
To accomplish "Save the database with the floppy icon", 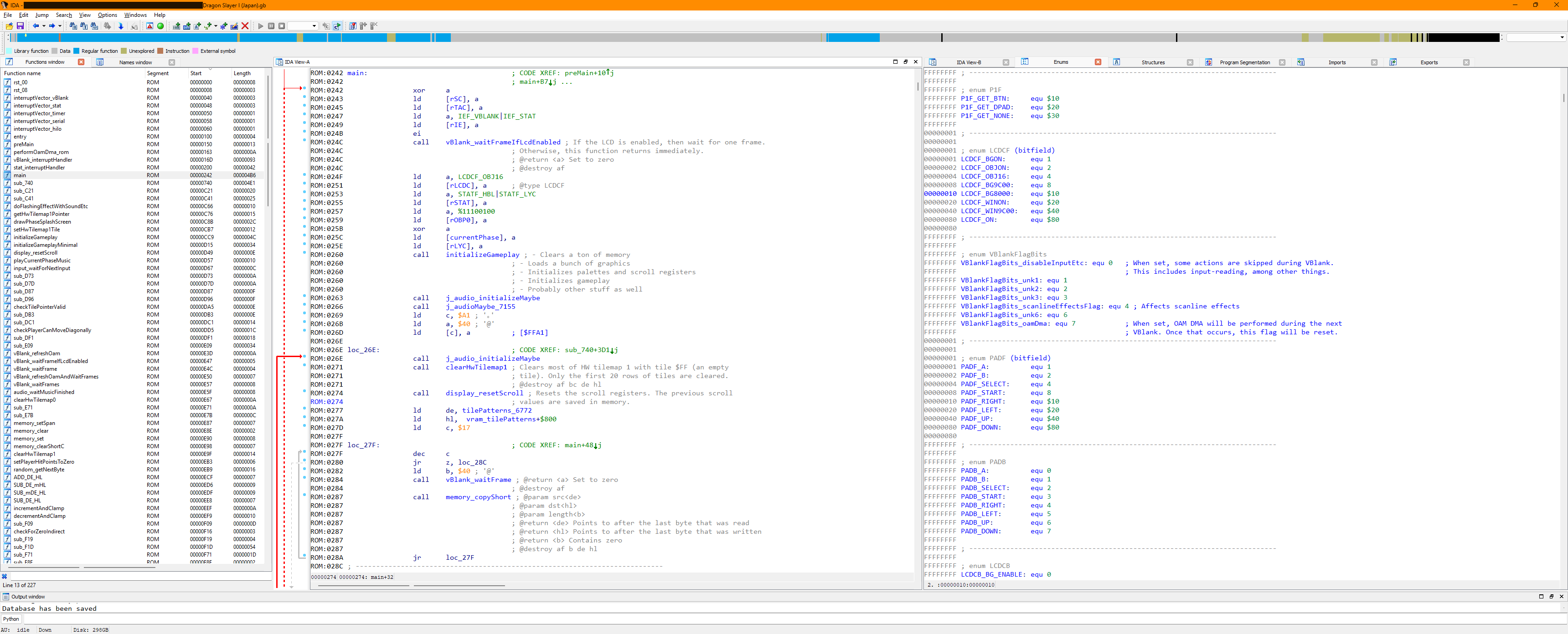I will pos(20,26).
